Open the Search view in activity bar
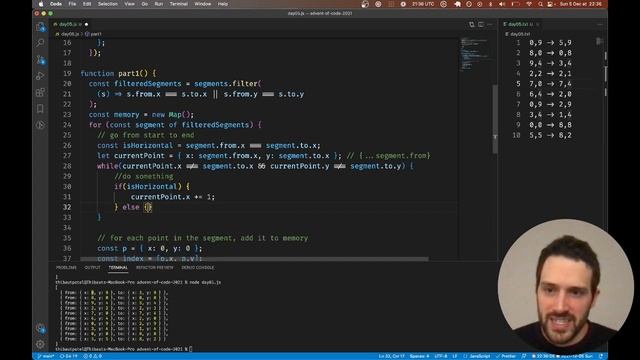 pos(40,43)
